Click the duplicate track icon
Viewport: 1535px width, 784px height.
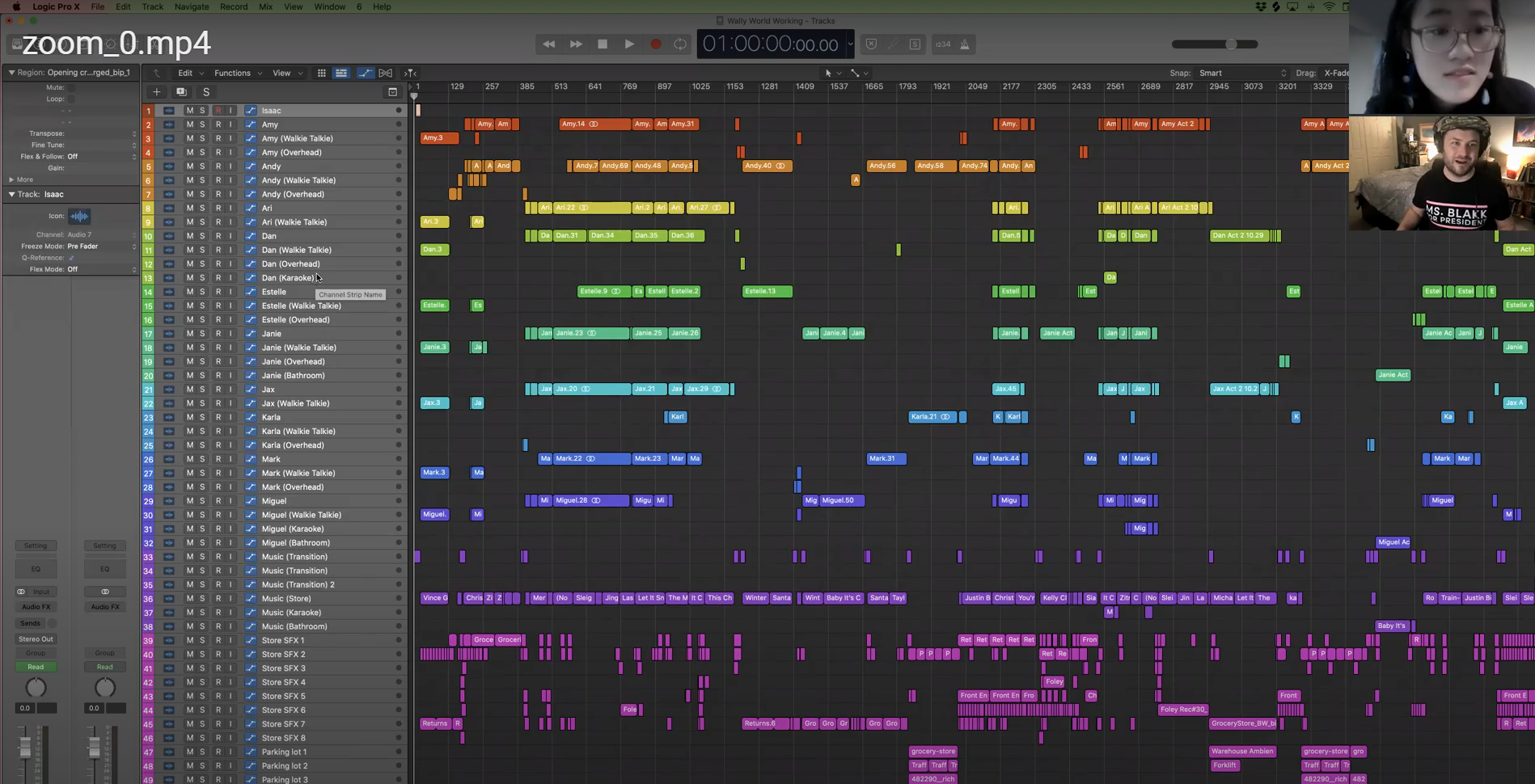(x=181, y=92)
